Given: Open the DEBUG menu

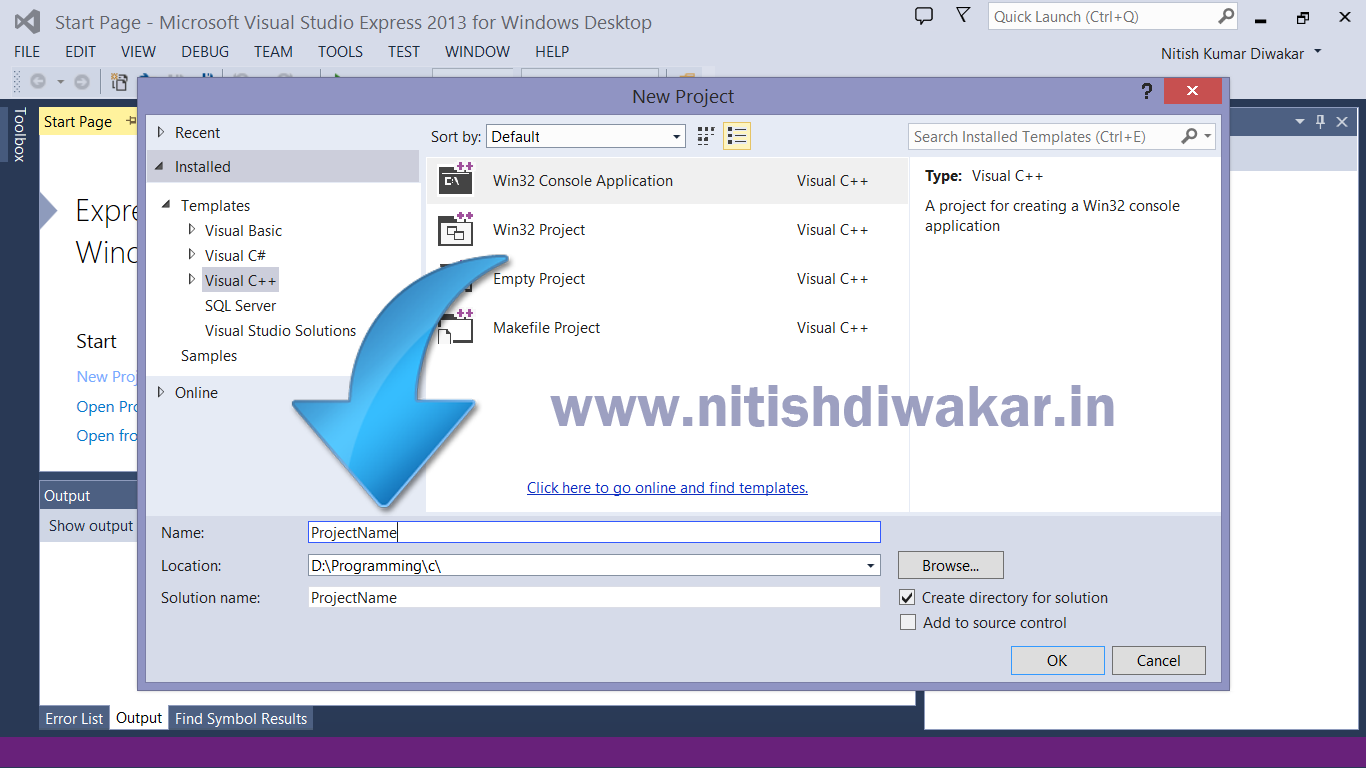Looking at the screenshot, I should click(205, 52).
